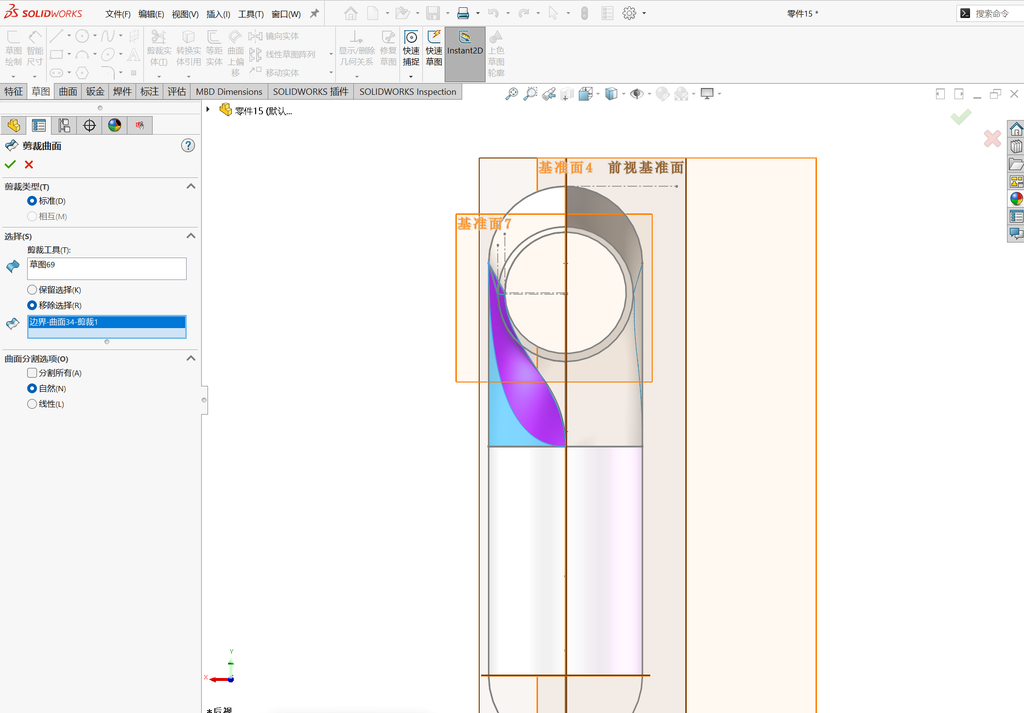Collapse the 曲面分割选项(O) section
Viewport: 1024px width, 713px height.
[x=191, y=358]
